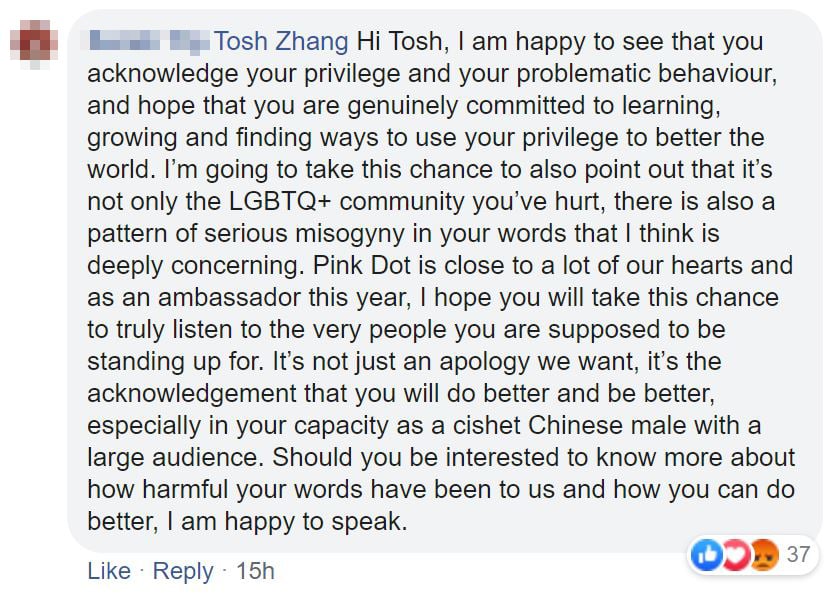Open the 15h timestamp permalink
The height and width of the screenshot is (595, 834).
255,571
